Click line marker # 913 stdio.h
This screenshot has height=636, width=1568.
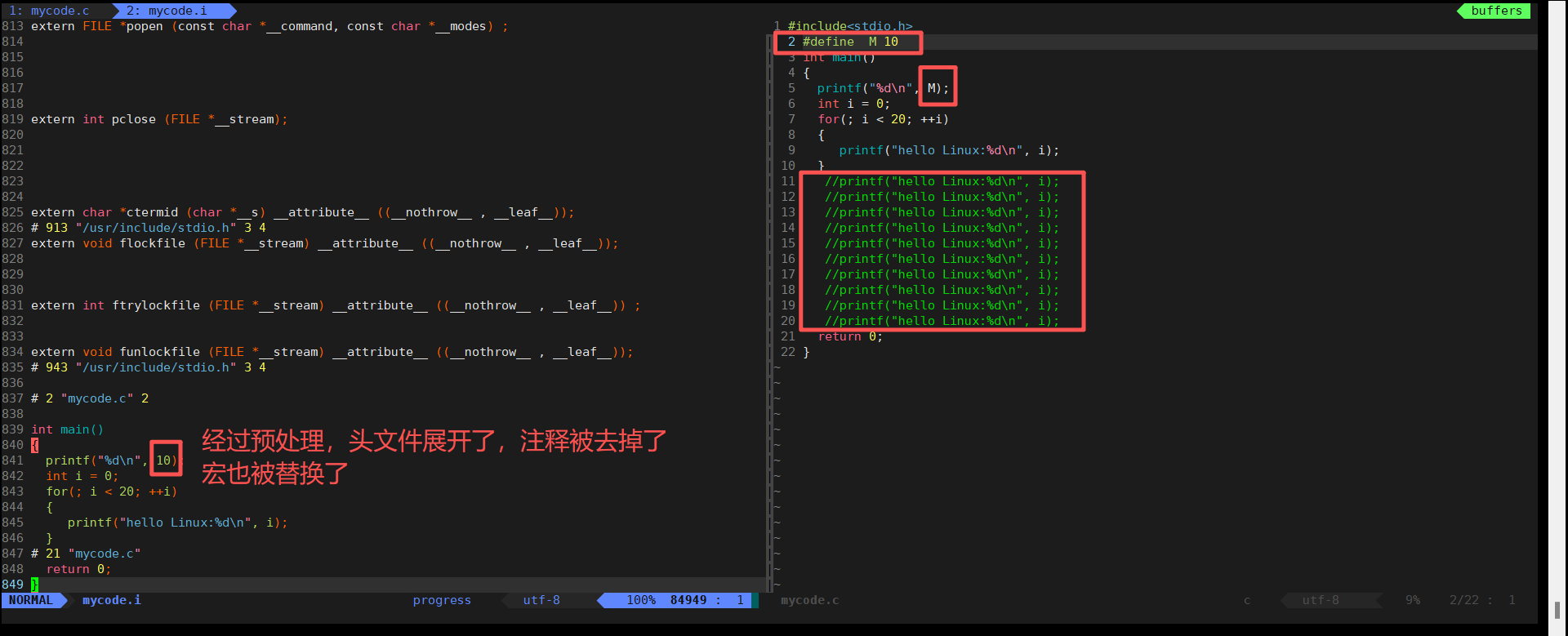(x=149, y=228)
